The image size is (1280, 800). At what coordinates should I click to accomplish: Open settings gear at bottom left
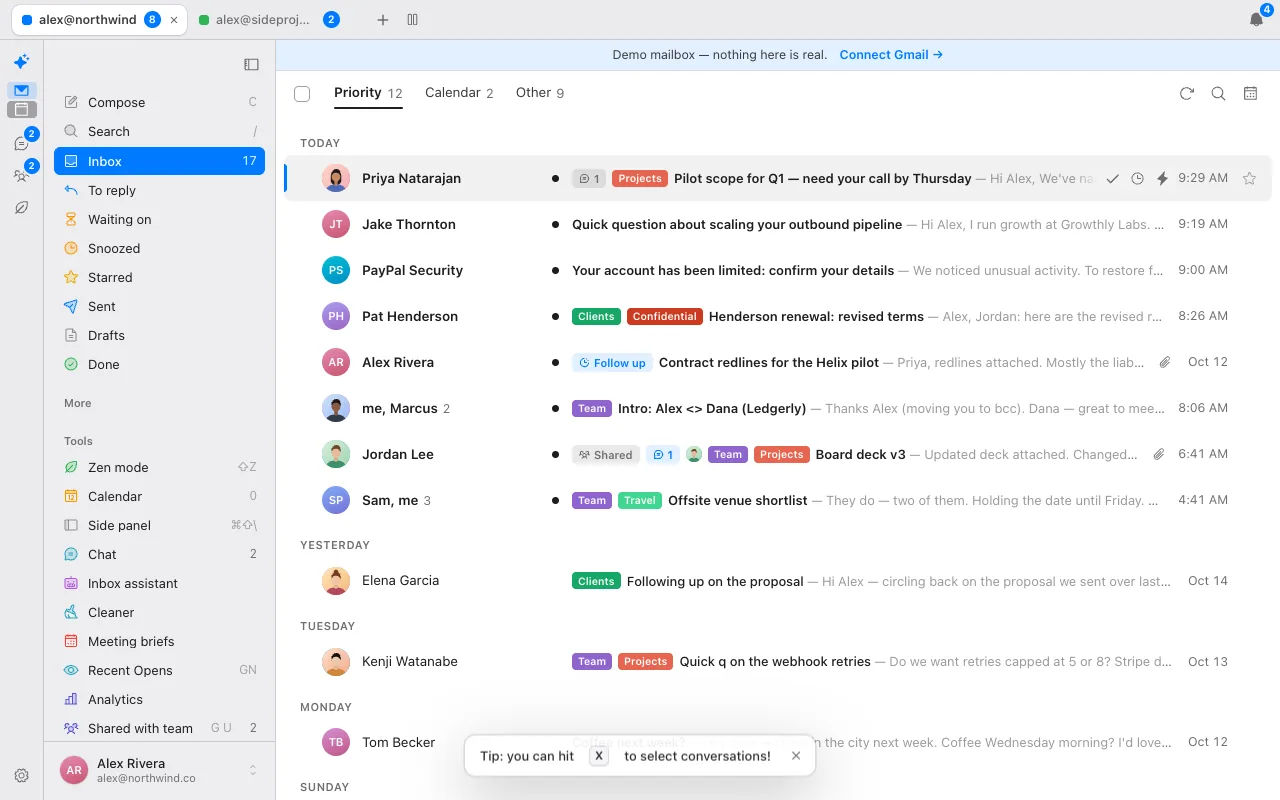click(21, 775)
